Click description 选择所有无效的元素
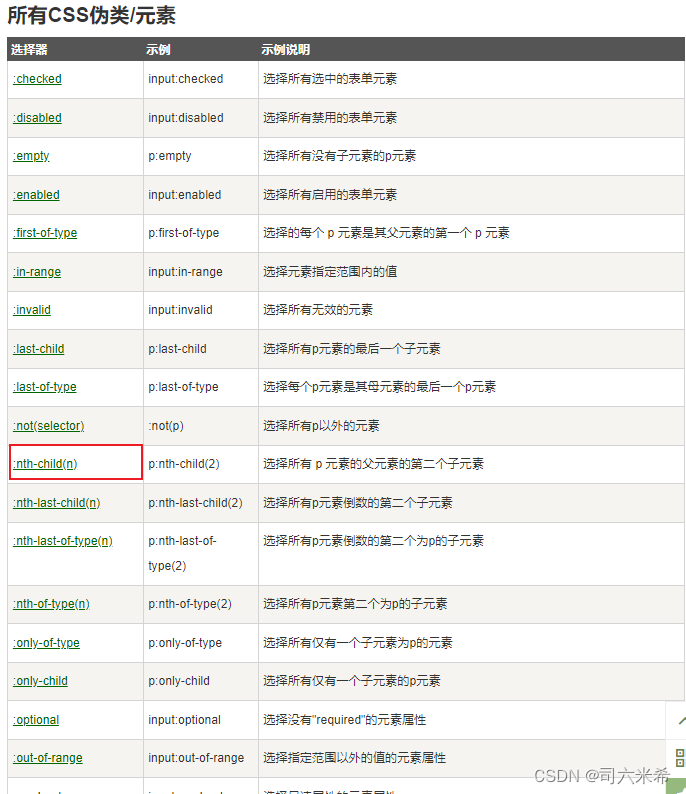The image size is (686, 794). (318, 310)
